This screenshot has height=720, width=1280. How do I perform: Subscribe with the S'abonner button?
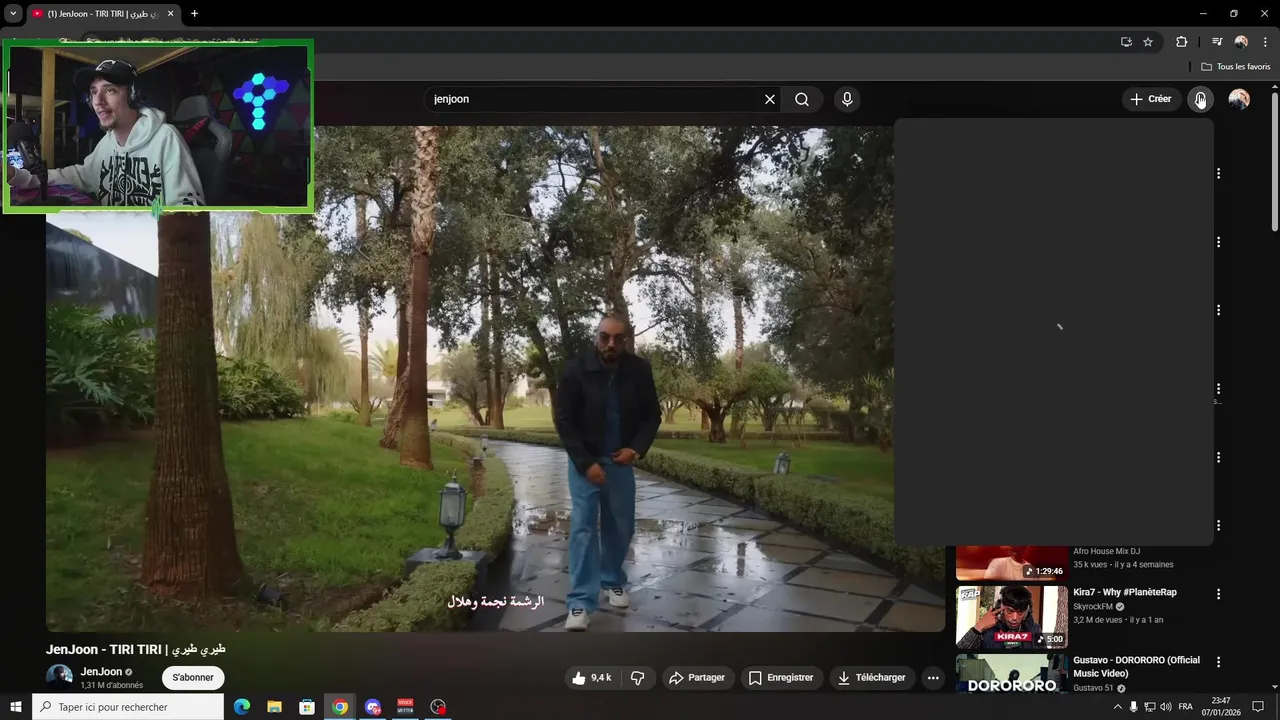coord(193,678)
